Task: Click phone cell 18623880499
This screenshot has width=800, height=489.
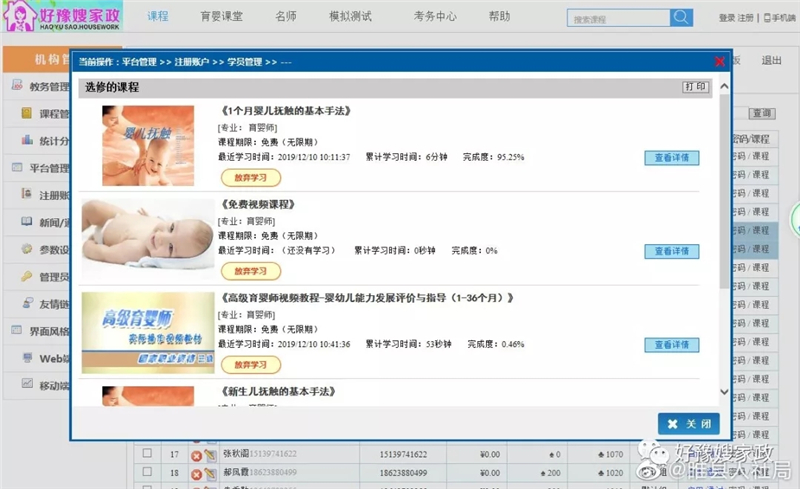Action: click(403, 473)
